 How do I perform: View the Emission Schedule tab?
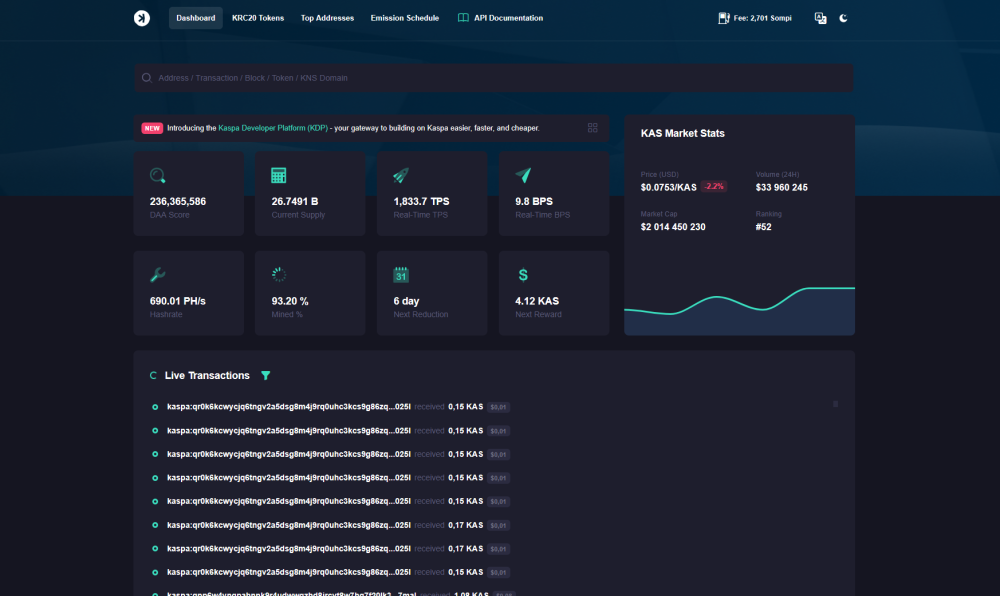404,18
